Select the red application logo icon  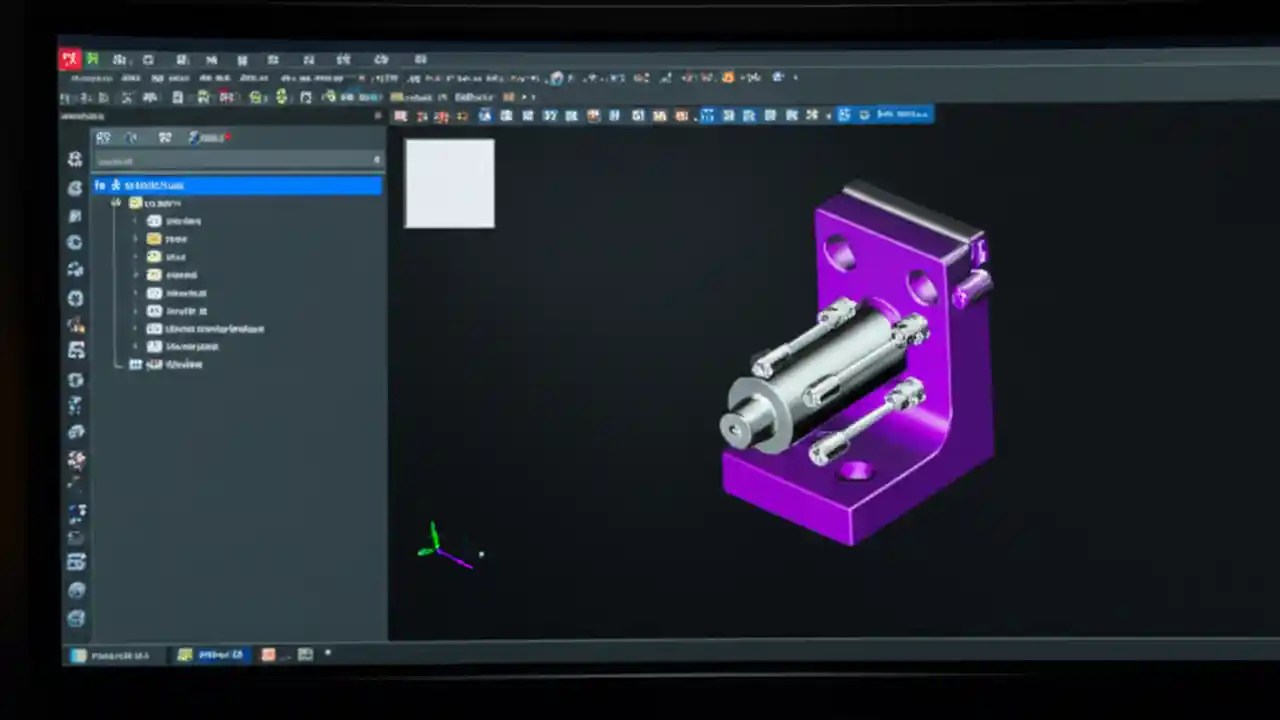point(69,58)
